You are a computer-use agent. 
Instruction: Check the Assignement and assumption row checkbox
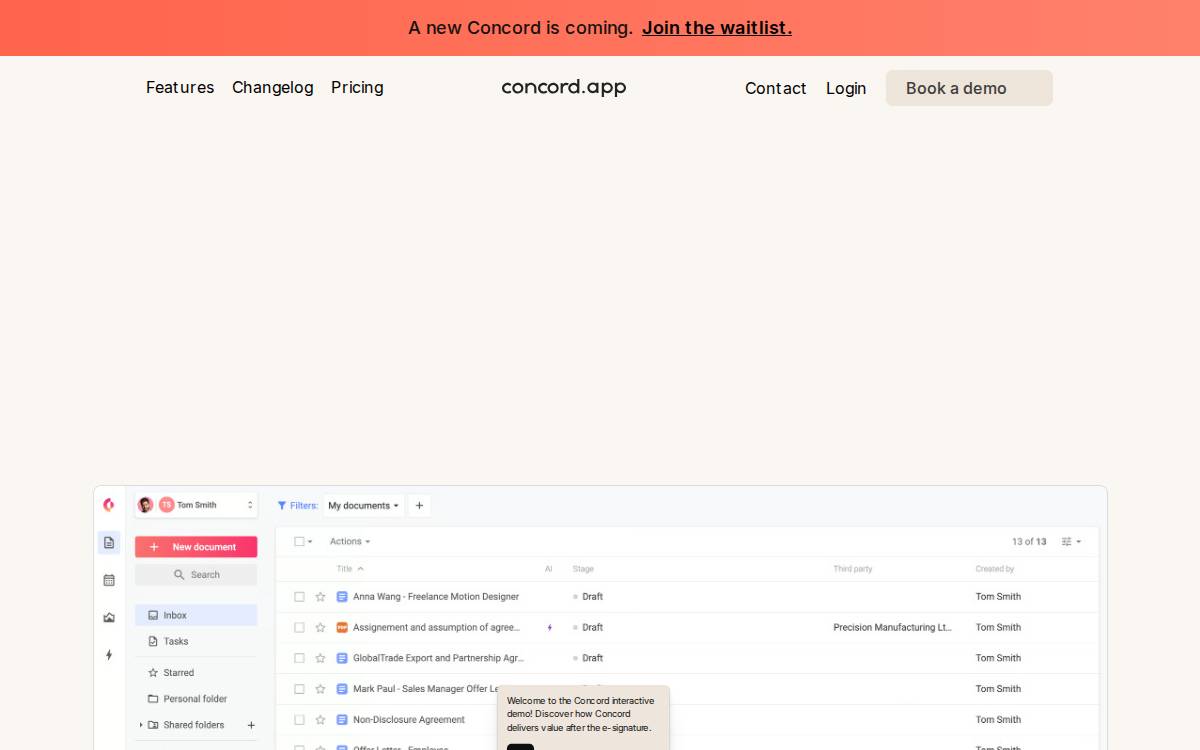pos(299,628)
